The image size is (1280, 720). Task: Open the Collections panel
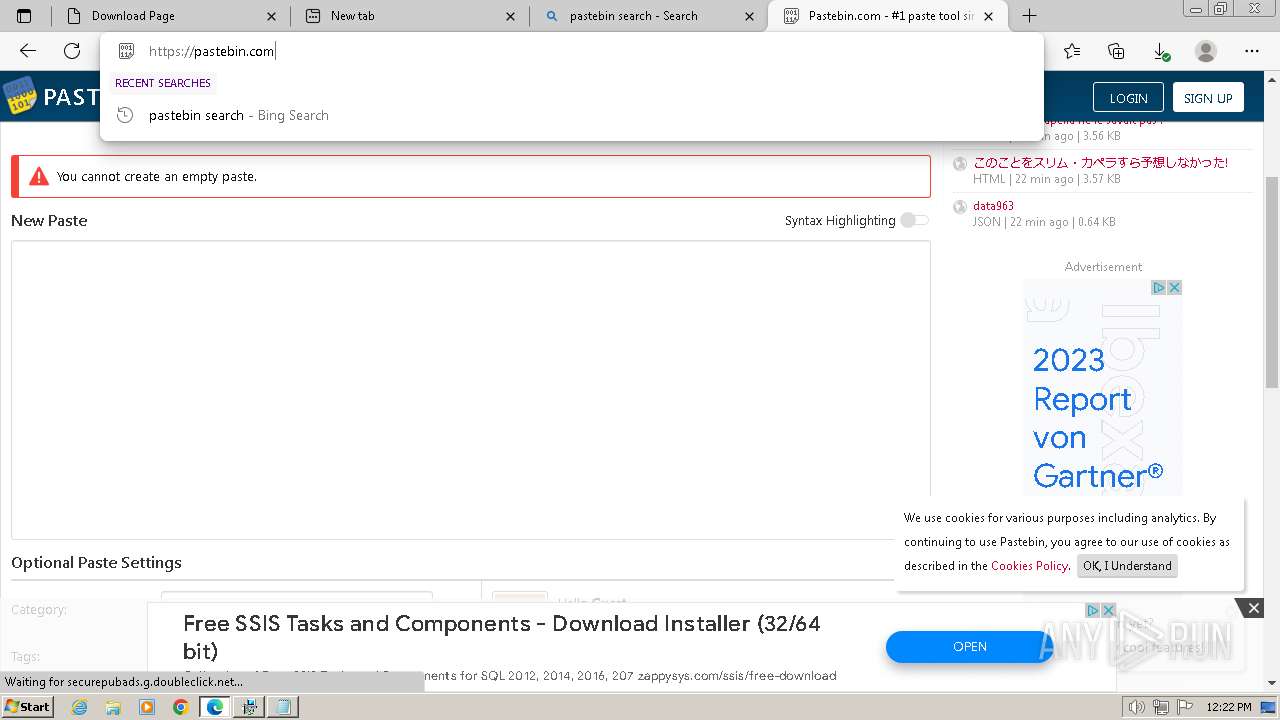1116,51
